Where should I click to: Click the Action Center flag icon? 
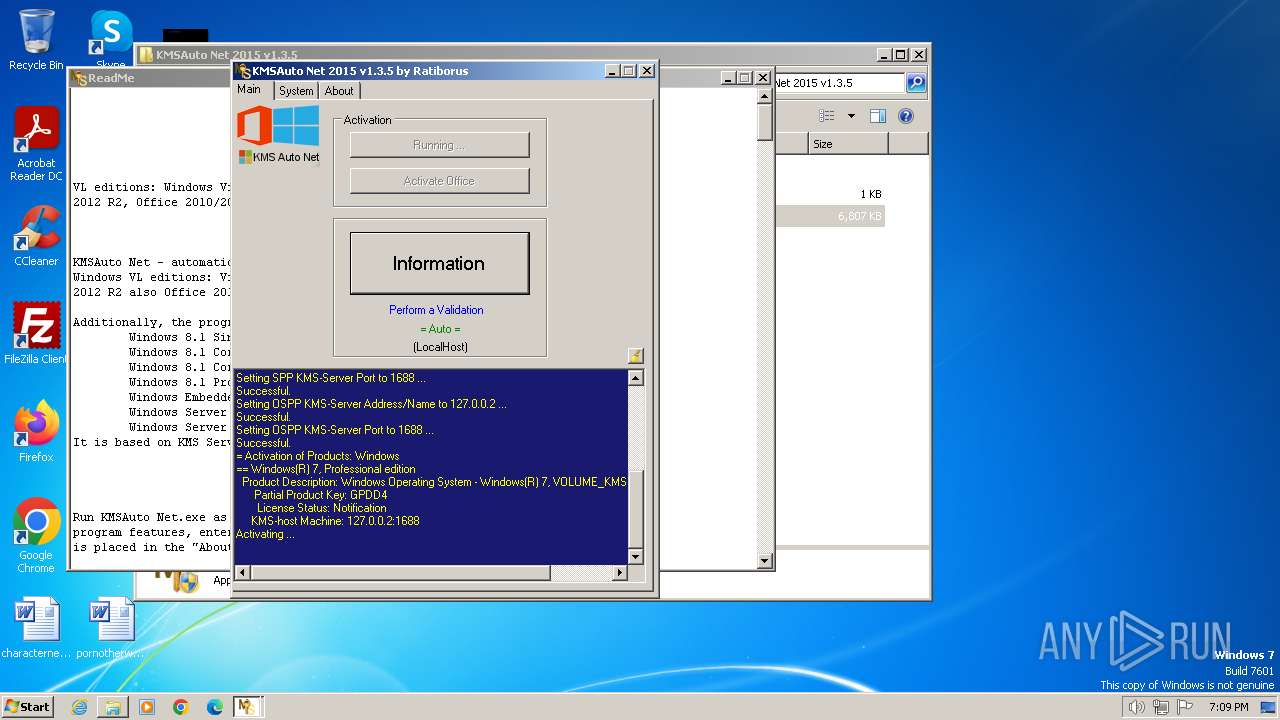[1185, 707]
